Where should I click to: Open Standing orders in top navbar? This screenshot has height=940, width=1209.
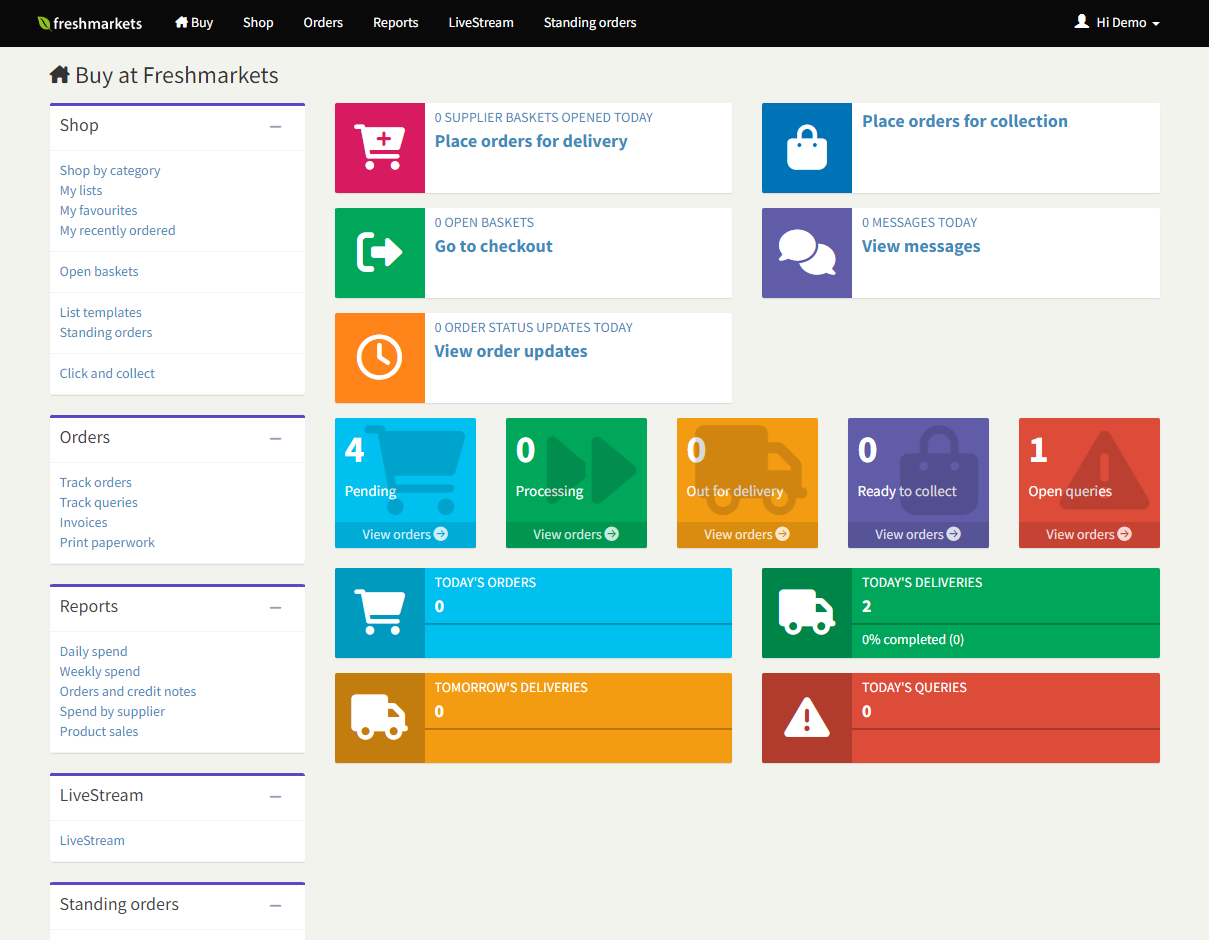tap(590, 22)
